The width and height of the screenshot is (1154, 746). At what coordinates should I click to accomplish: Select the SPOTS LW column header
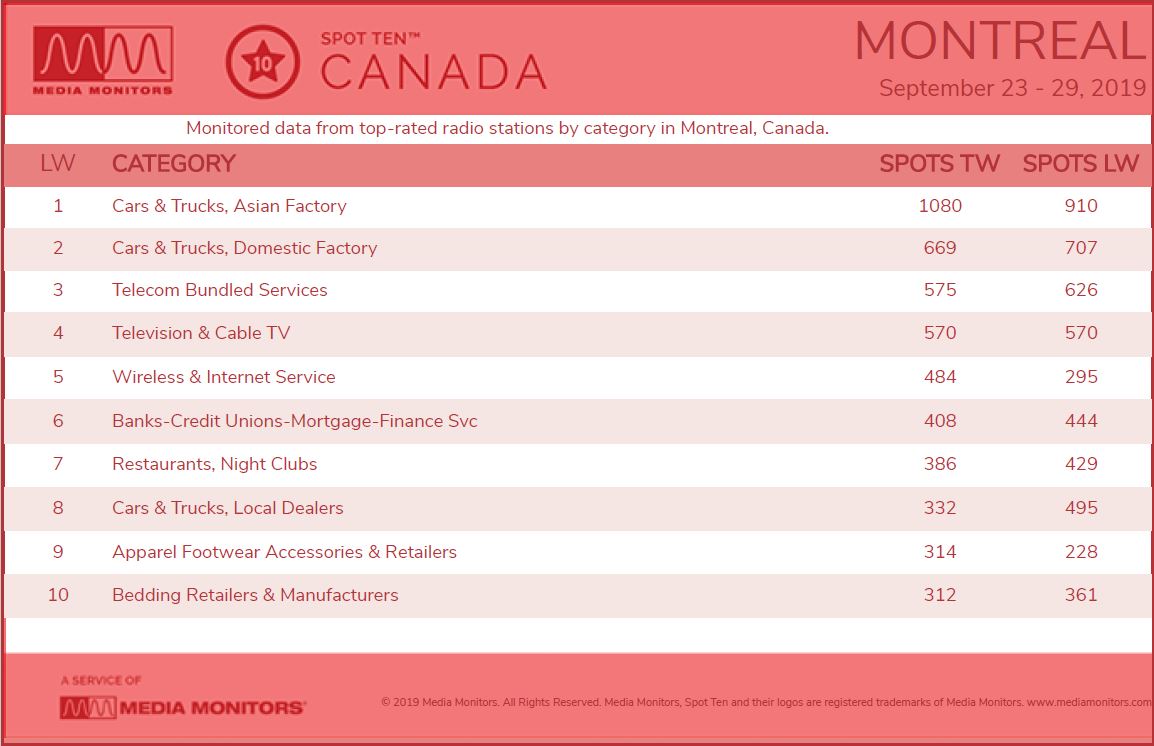click(x=1080, y=163)
